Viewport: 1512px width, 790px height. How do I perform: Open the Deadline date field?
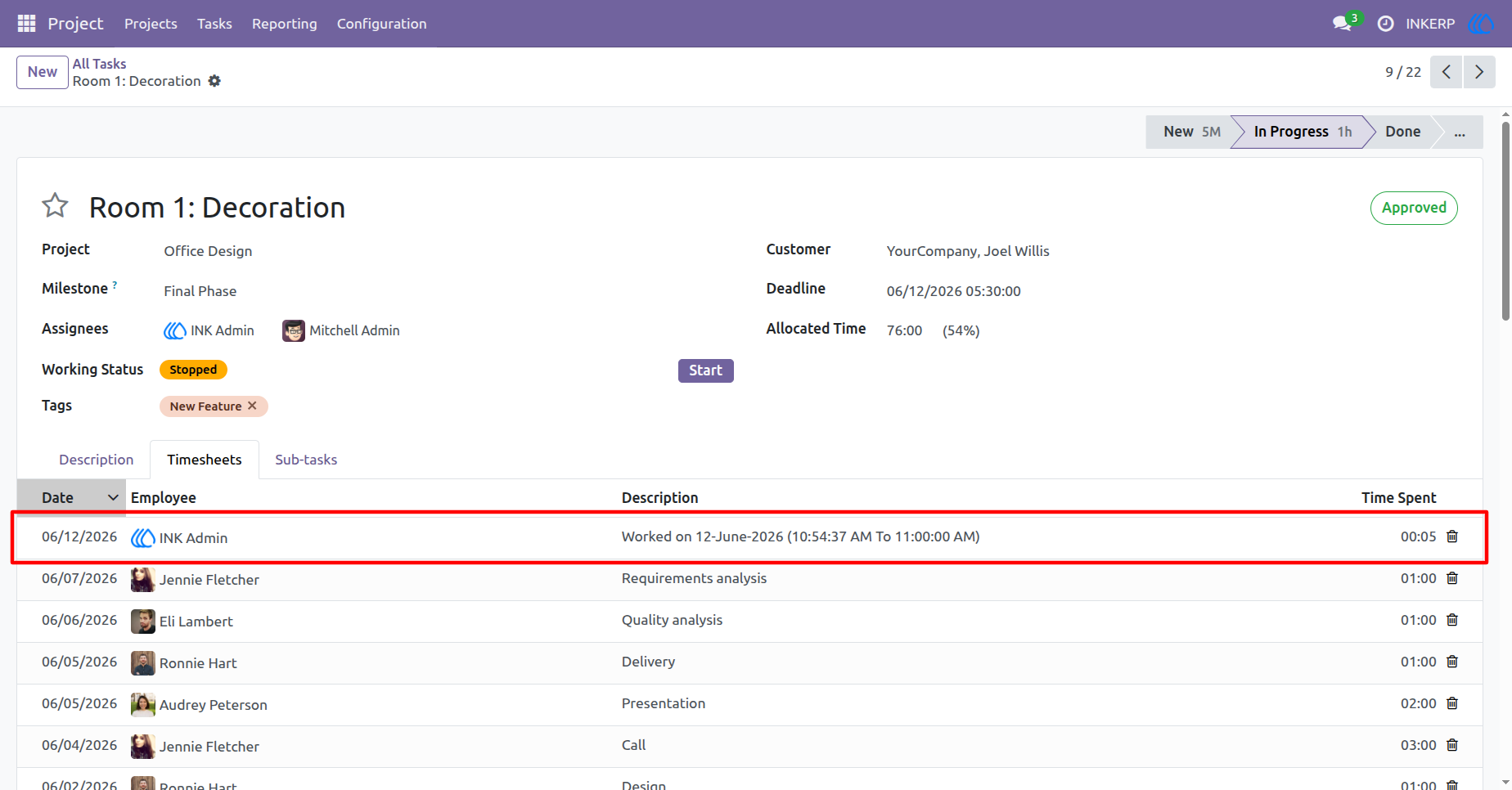tap(954, 291)
